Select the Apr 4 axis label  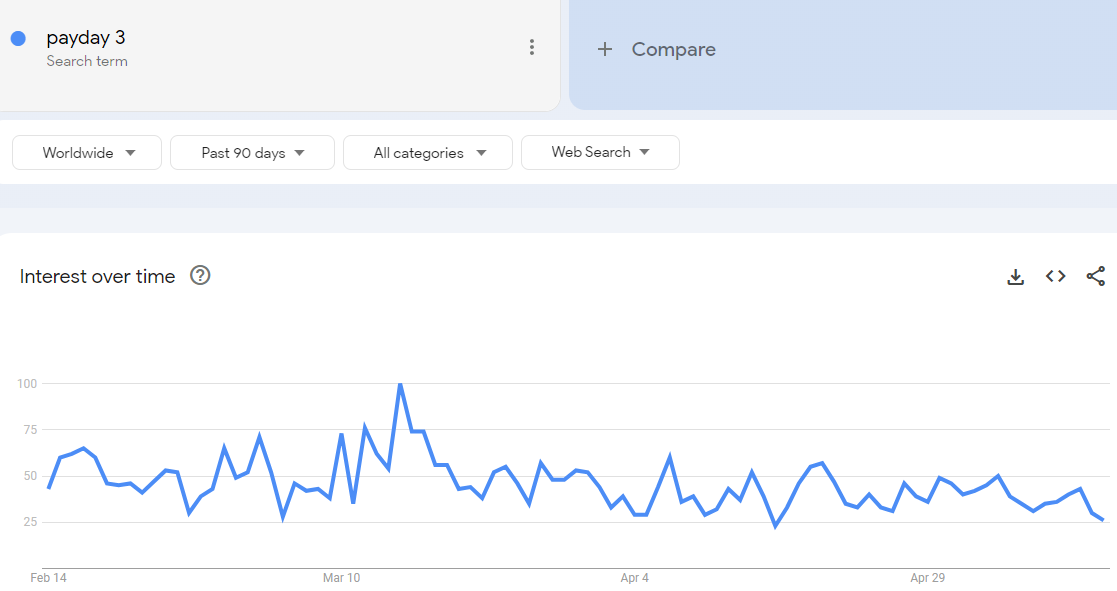(x=634, y=577)
